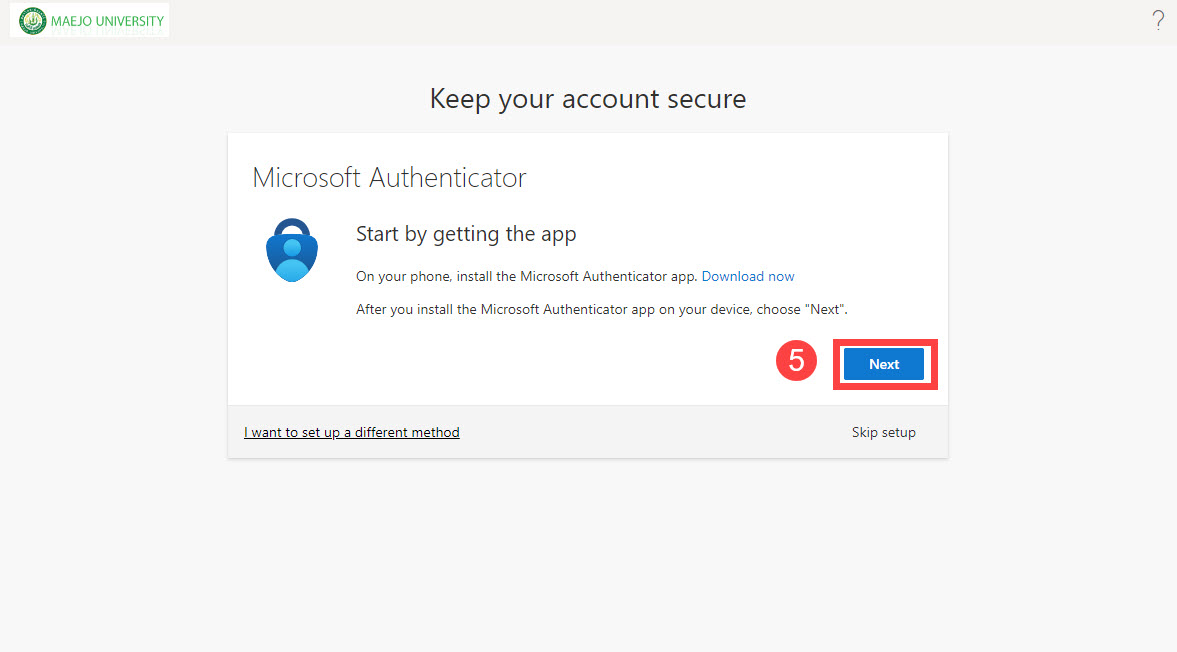
Task: Select Skip setup
Action: pyautogui.click(x=883, y=433)
